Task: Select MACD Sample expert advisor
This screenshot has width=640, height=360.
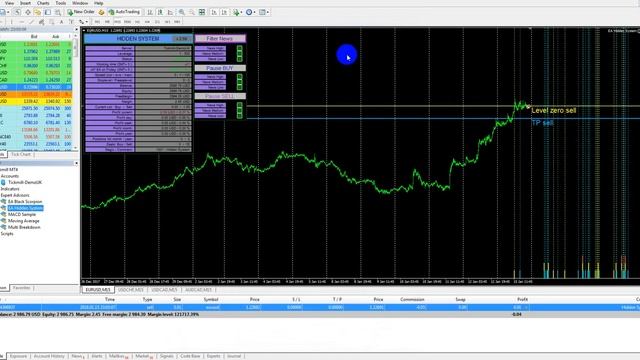Action: point(22,214)
